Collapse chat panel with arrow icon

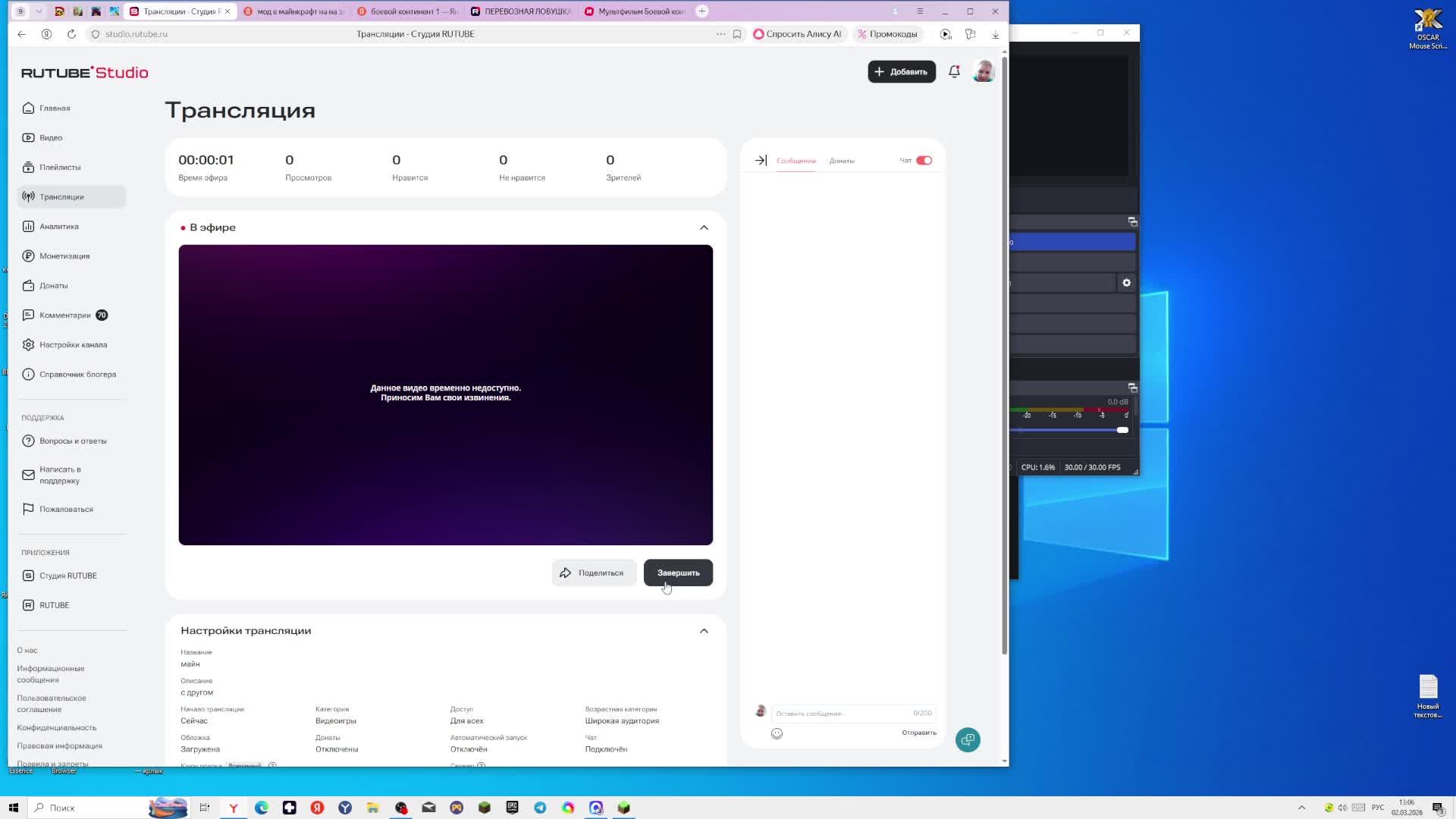pyautogui.click(x=761, y=160)
